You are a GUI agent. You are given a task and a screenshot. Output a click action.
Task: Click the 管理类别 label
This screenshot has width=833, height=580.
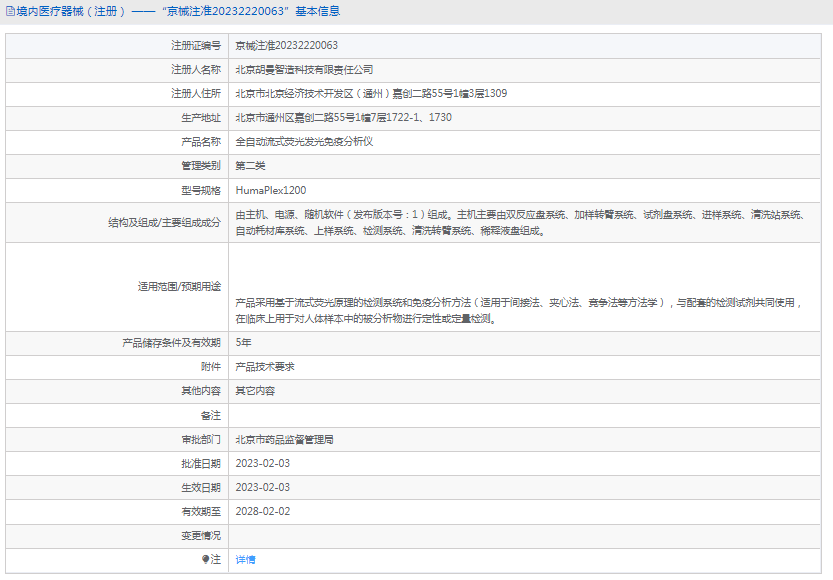click(201, 166)
